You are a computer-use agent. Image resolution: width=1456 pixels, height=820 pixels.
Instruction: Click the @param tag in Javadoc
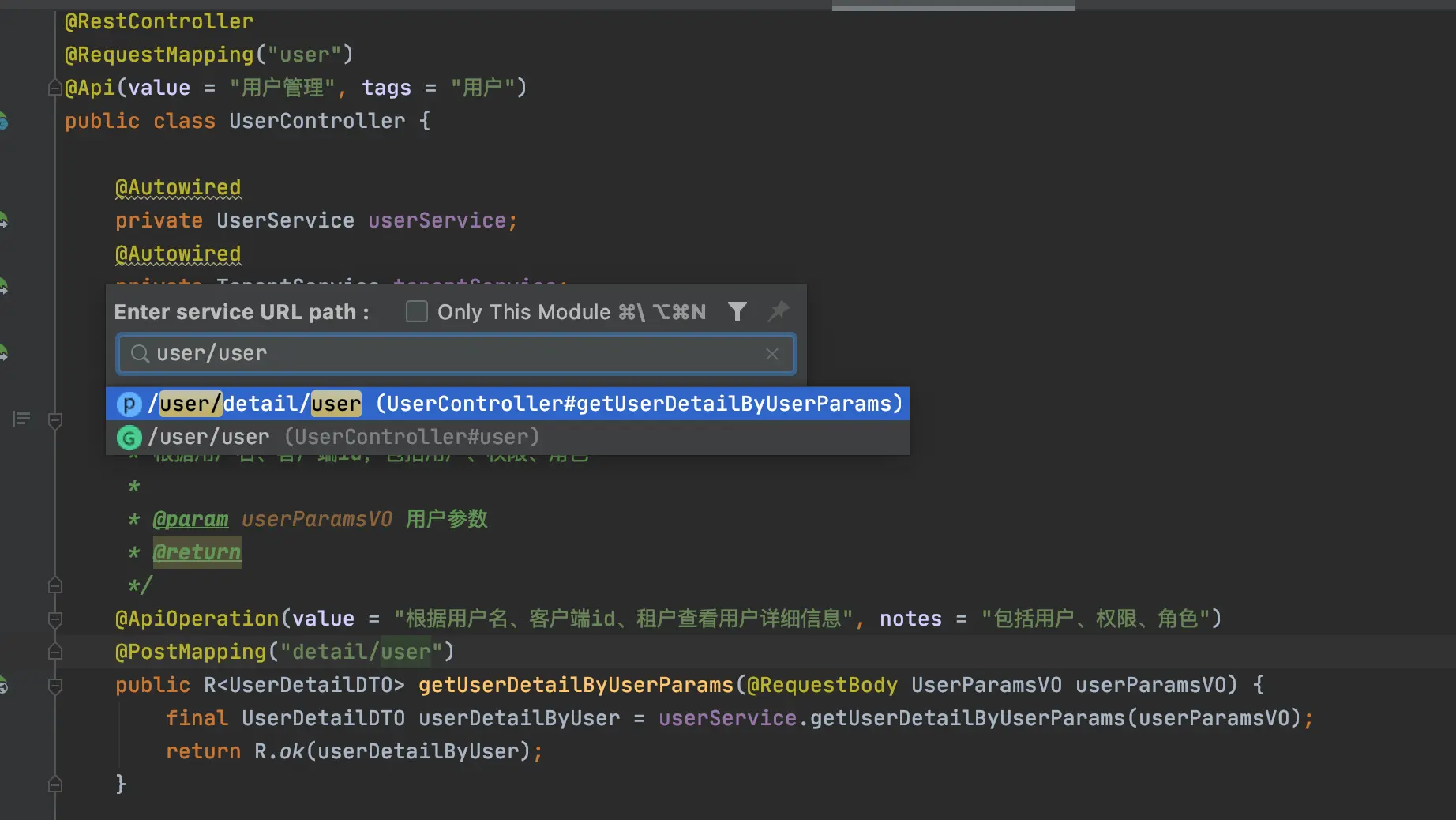[190, 519]
